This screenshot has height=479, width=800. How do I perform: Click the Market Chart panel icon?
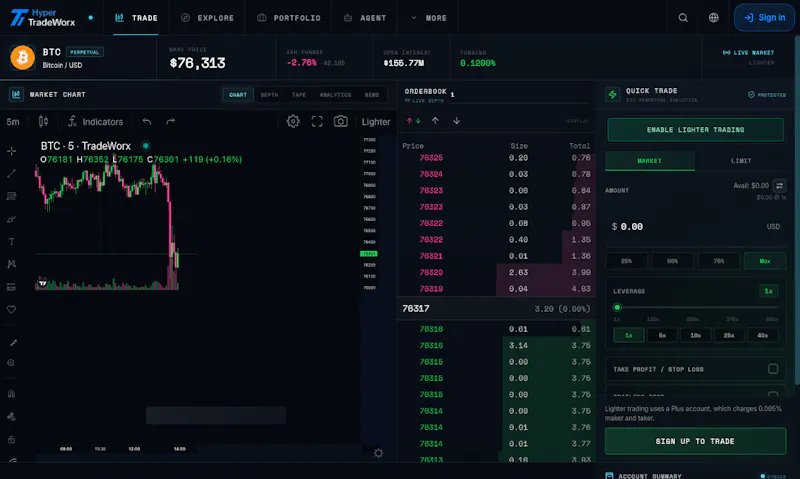pyautogui.click(x=16, y=94)
